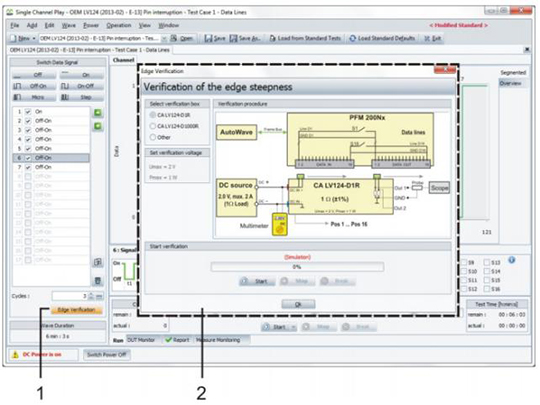This screenshot has width=540, height=405.
Task: Close the document tab with the X icon
Action: pyautogui.click(x=527, y=50)
